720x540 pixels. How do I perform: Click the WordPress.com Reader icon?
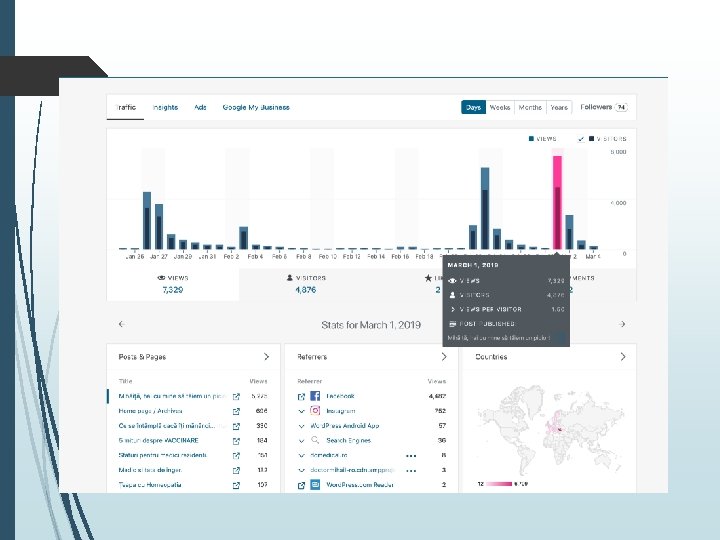315,484
